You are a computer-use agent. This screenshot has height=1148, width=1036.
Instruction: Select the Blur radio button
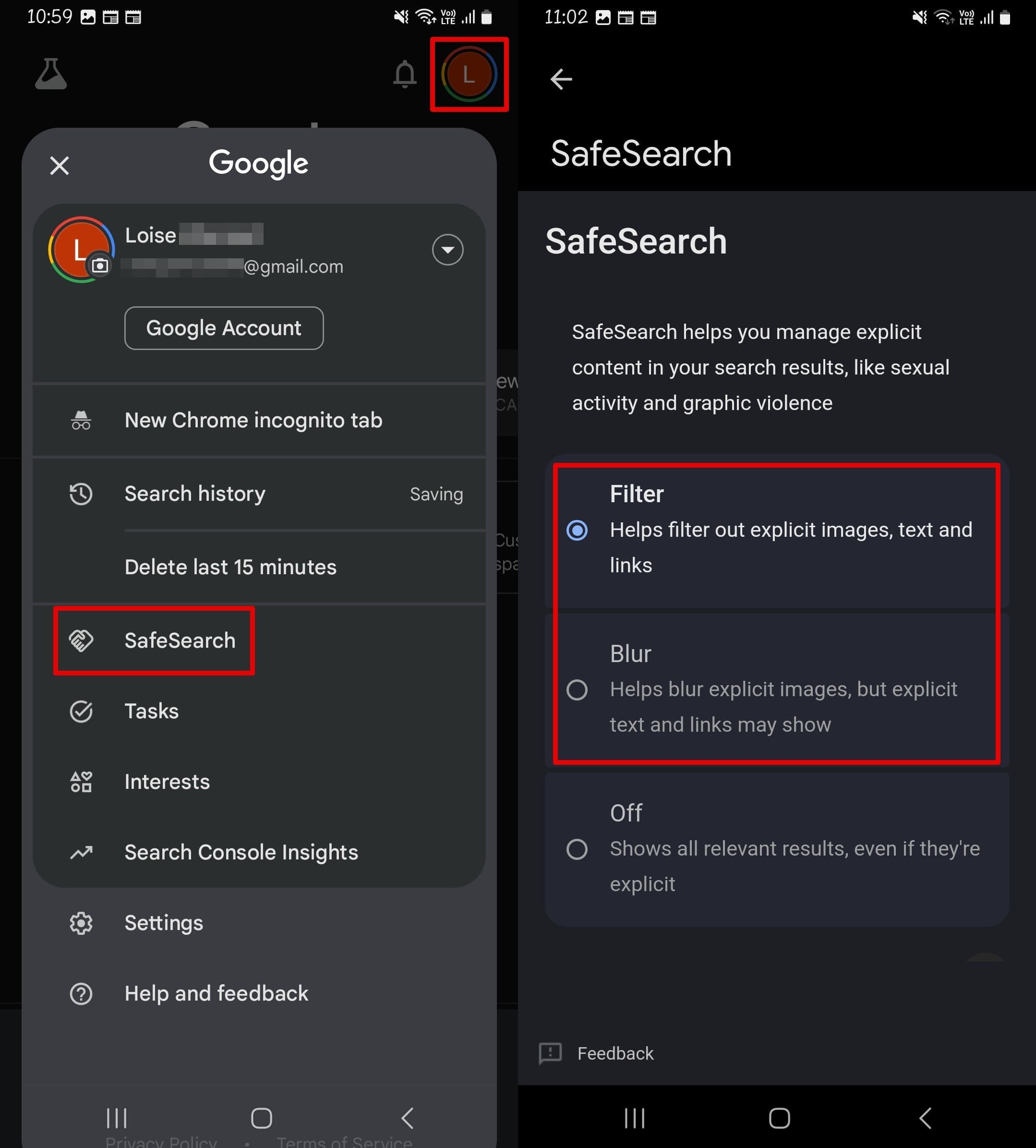click(x=577, y=690)
